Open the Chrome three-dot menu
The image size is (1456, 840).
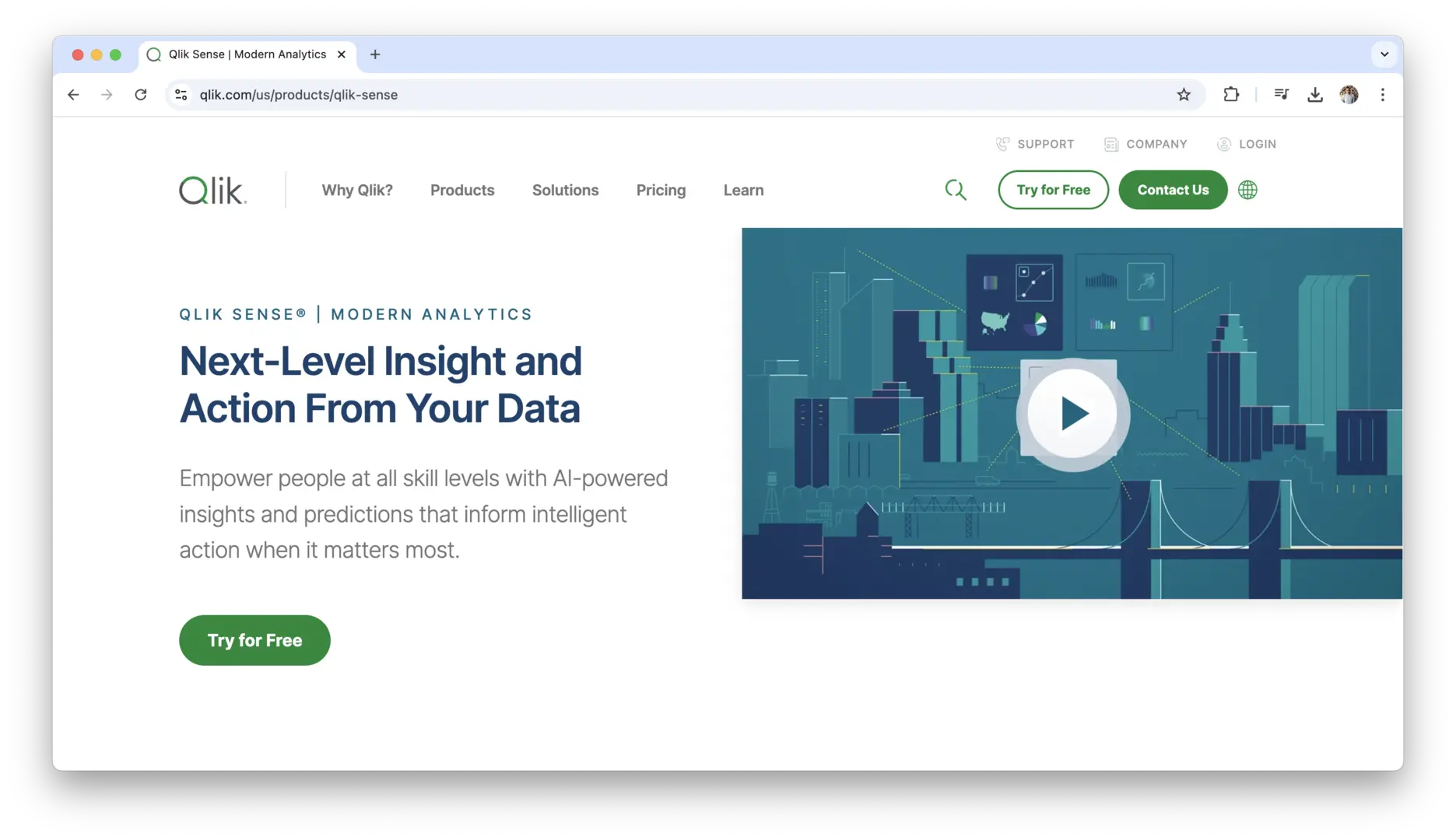click(1383, 95)
